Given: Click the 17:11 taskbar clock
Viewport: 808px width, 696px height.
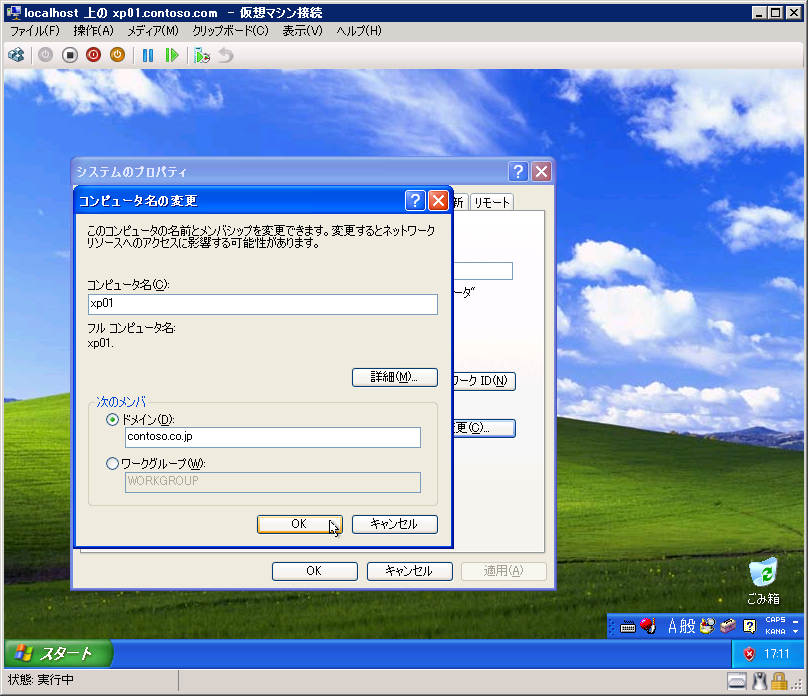Looking at the screenshot, I should pyautogui.click(x=777, y=654).
